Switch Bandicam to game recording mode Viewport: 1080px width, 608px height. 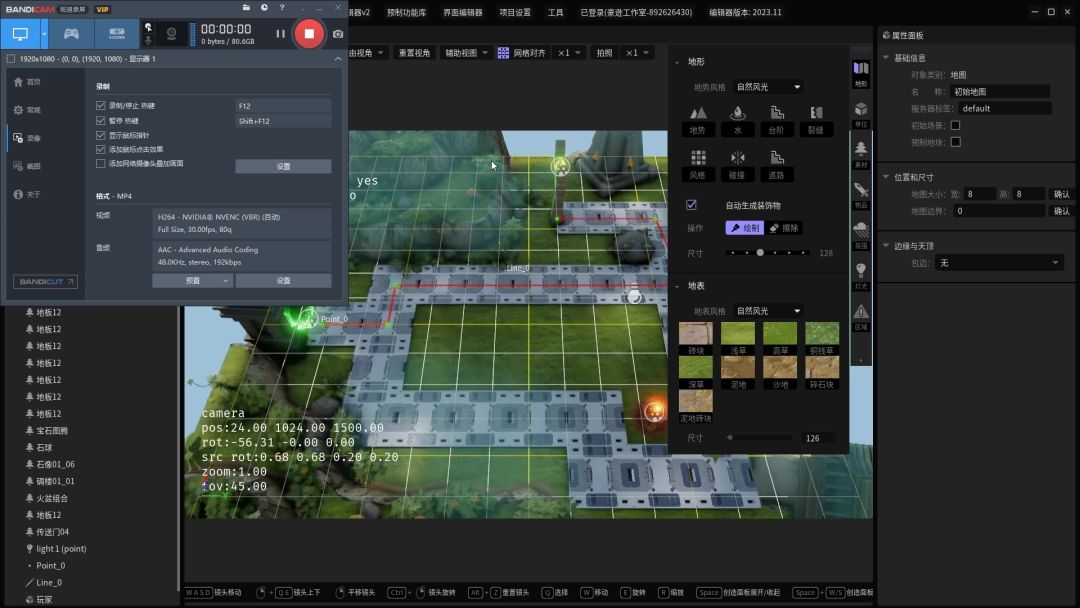point(71,33)
